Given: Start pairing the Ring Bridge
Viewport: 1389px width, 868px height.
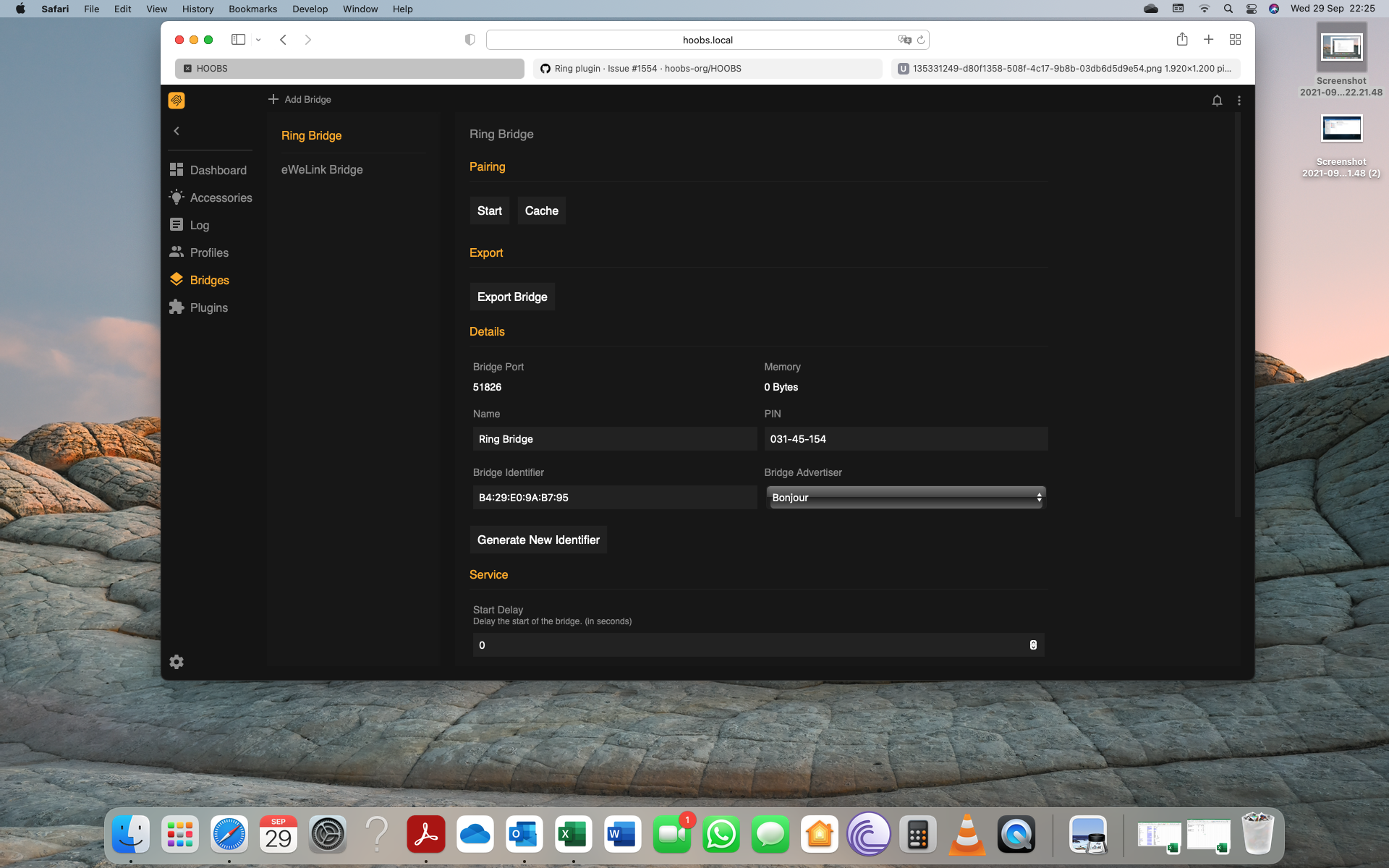Looking at the screenshot, I should click(x=489, y=210).
